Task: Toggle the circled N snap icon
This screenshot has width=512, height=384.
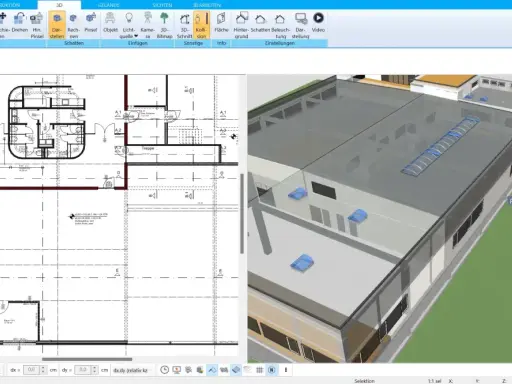Action: (x=272, y=370)
